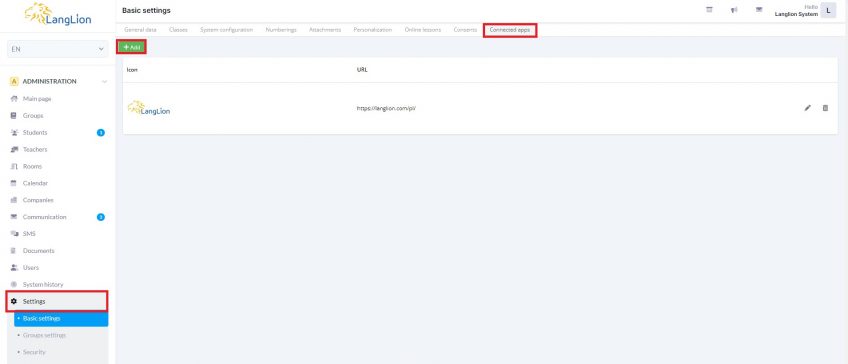Open Communication section in sidebar
The width and height of the screenshot is (848, 364).
44,217
